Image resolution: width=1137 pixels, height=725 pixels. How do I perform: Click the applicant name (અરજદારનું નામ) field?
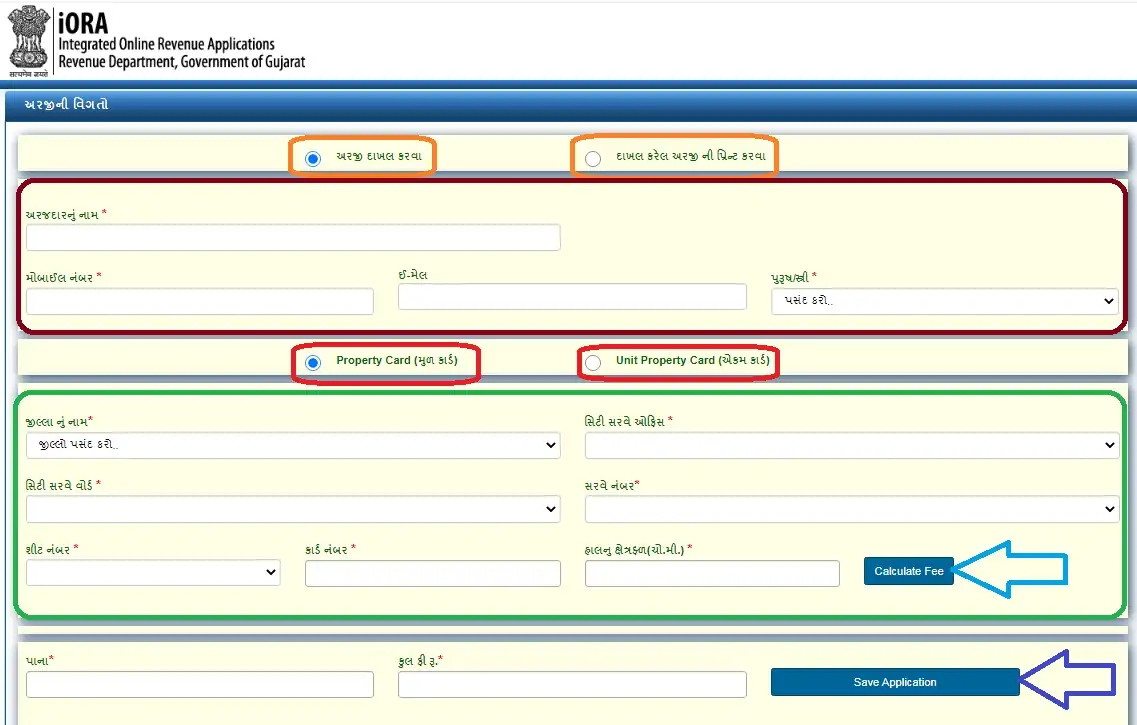point(293,238)
